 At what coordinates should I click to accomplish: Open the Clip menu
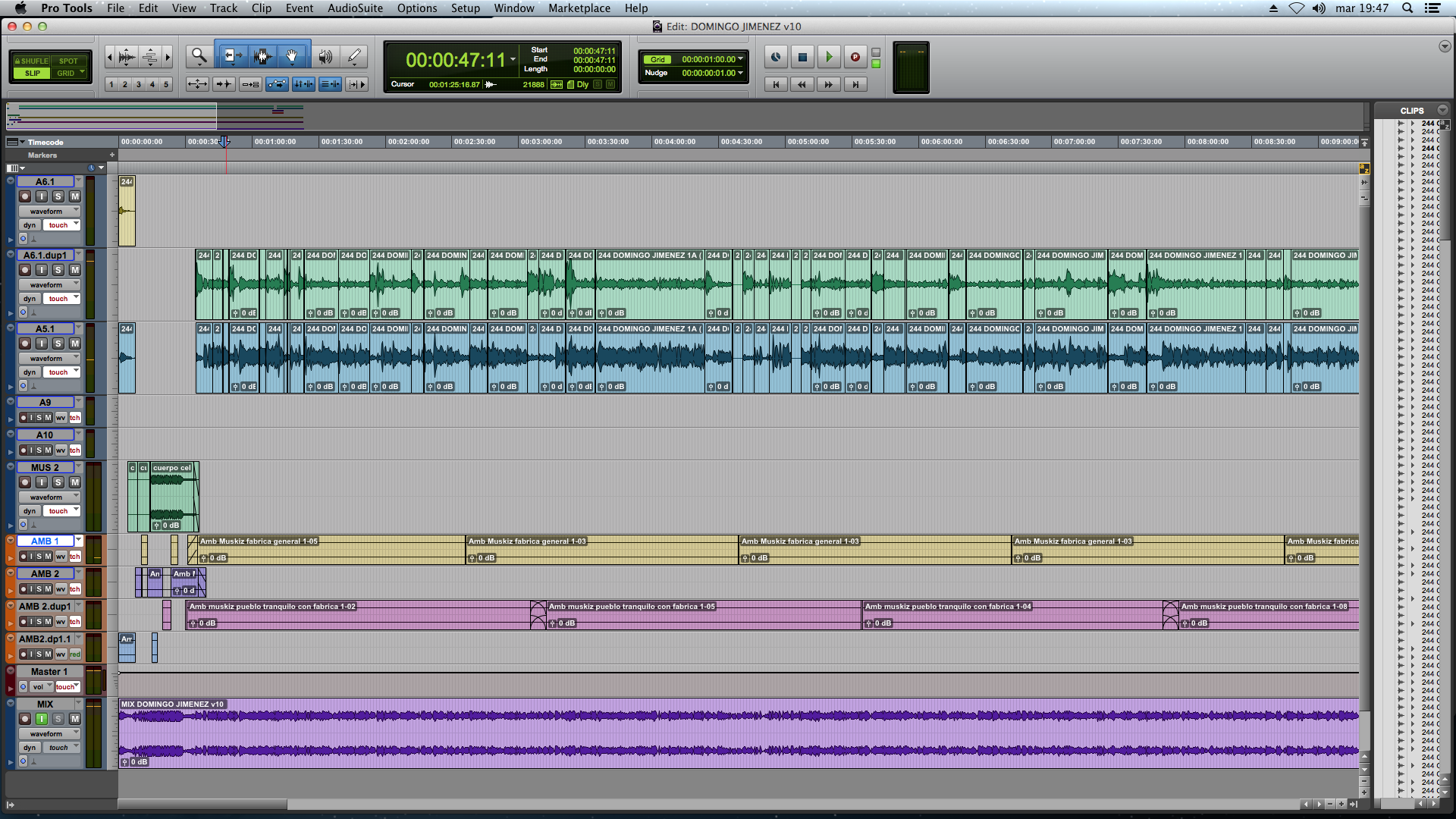[262, 8]
